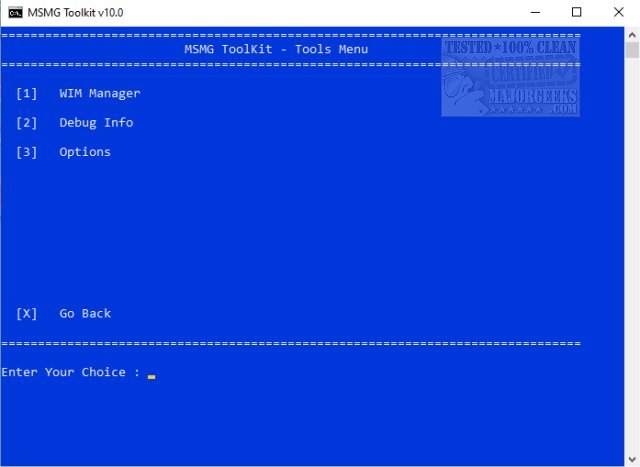Click the MSMG Toolkit v10.0 window title

(x=75, y=13)
